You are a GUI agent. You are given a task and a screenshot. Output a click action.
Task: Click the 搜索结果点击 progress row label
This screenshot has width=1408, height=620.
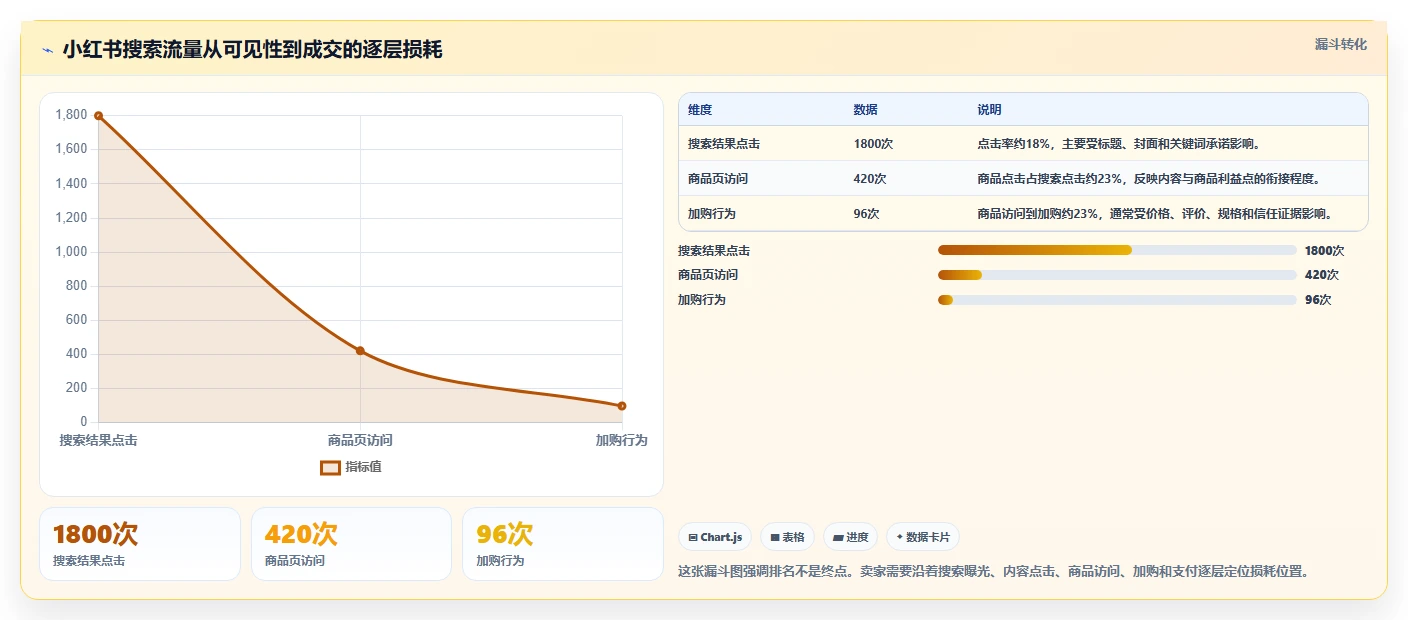714,250
